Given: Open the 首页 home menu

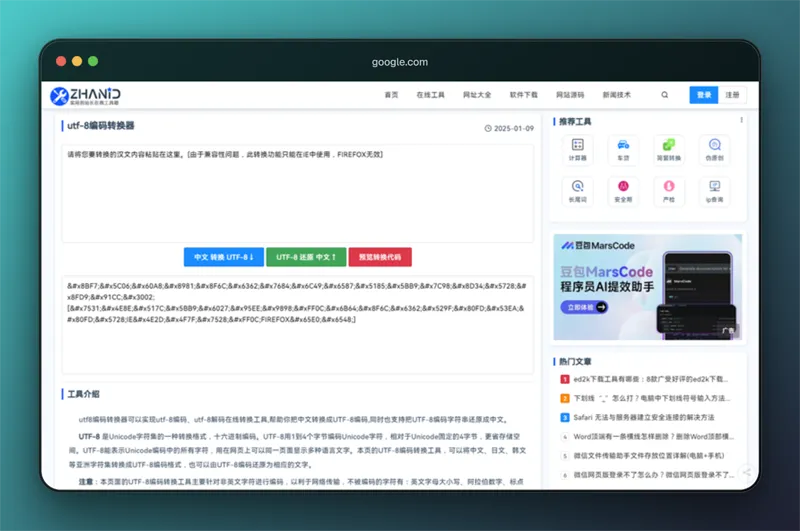Looking at the screenshot, I should [x=391, y=95].
